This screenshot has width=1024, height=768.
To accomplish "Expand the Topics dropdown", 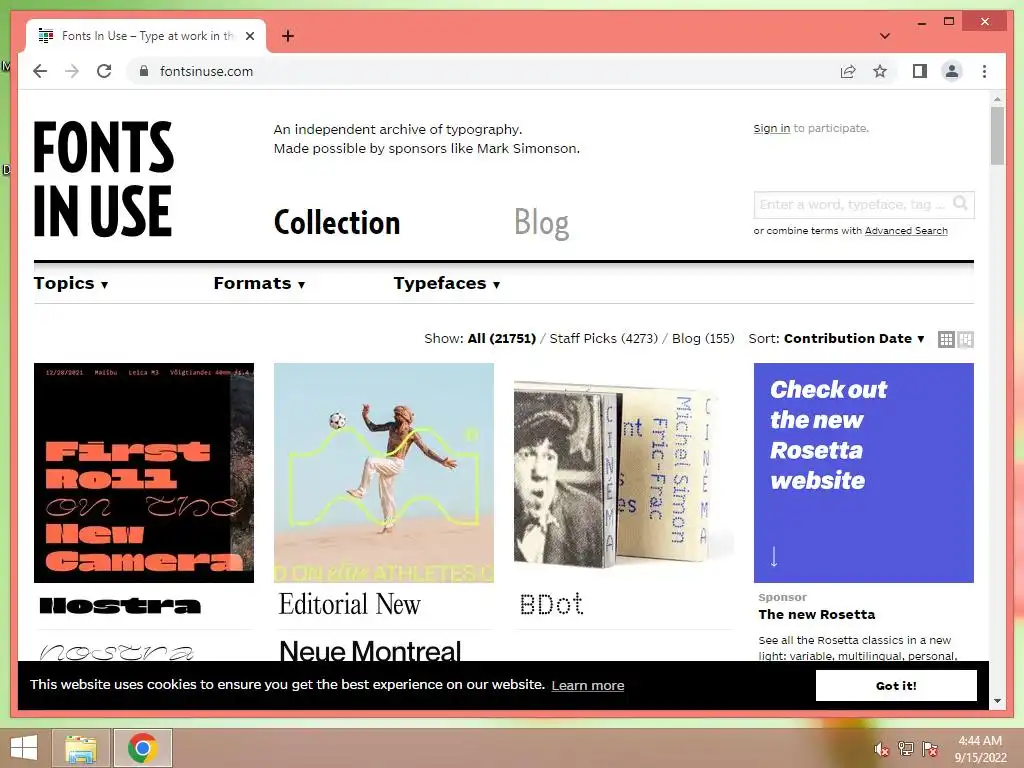I will point(71,283).
